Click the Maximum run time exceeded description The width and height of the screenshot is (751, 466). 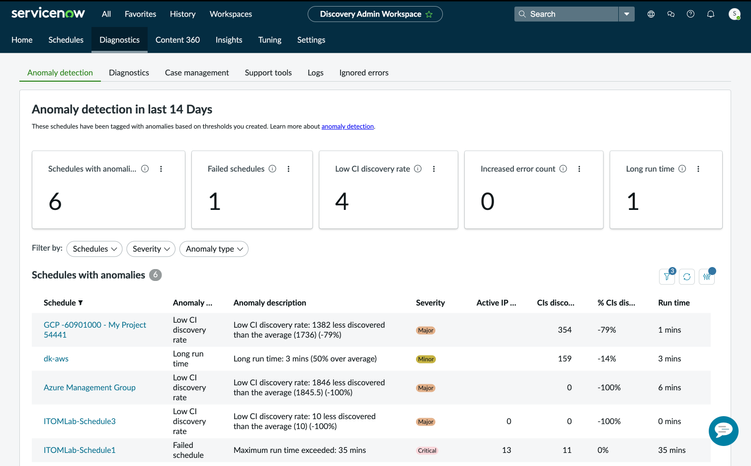click(x=299, y=450)
